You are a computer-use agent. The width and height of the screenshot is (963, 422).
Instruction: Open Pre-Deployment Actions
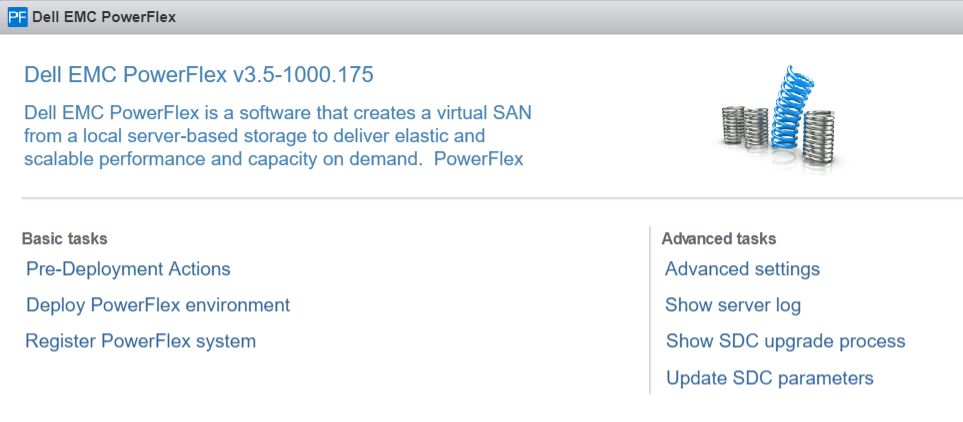click(x=128, y=269)
